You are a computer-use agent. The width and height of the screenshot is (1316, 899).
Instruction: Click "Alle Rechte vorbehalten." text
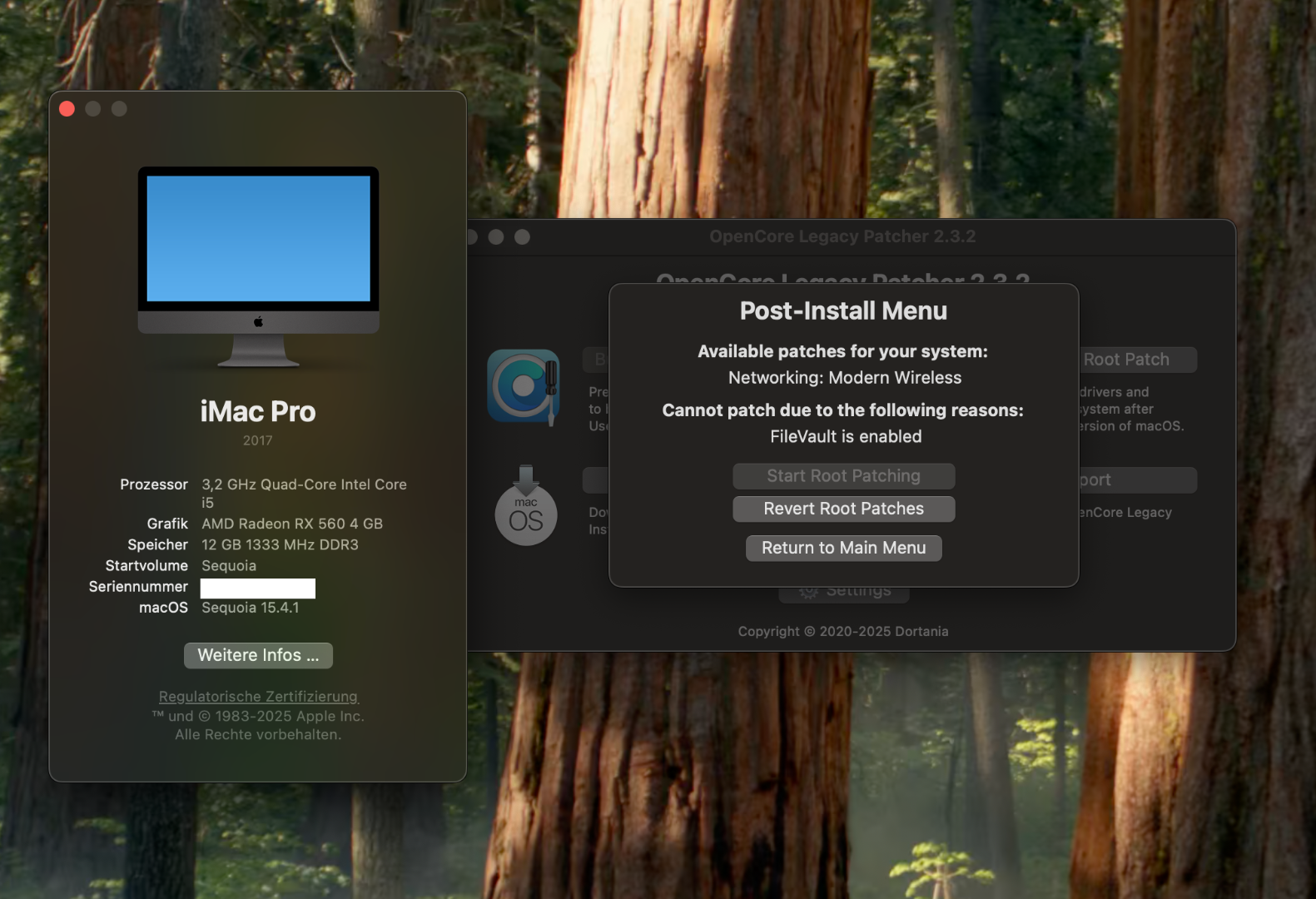click(x=258, y=734)
